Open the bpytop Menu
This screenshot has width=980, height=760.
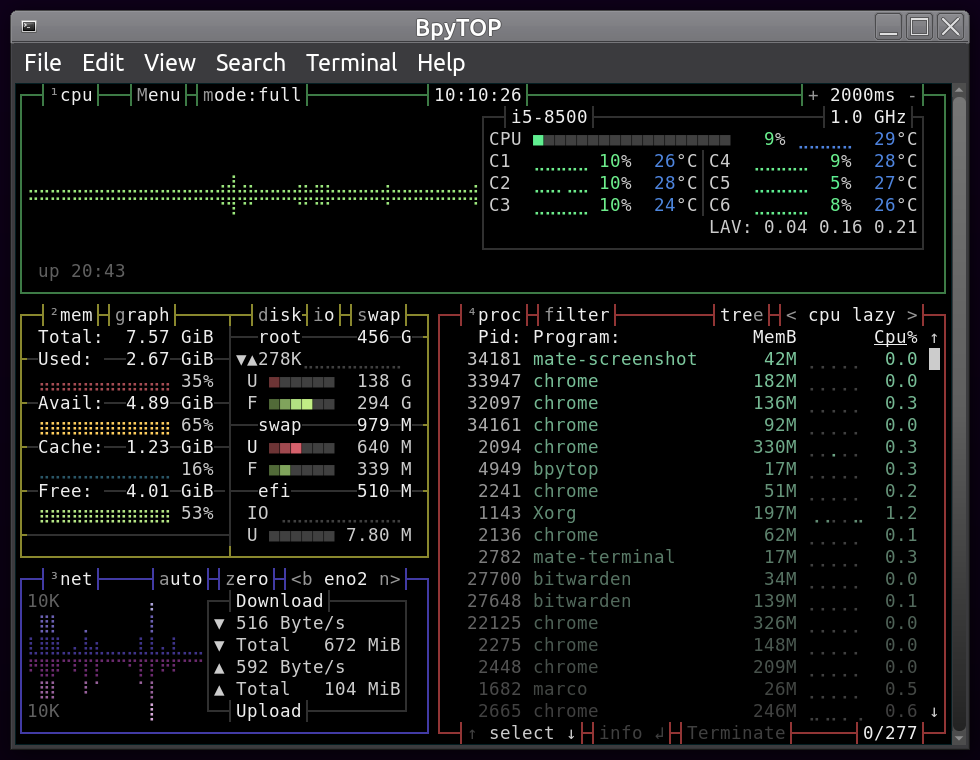[158, 95]
